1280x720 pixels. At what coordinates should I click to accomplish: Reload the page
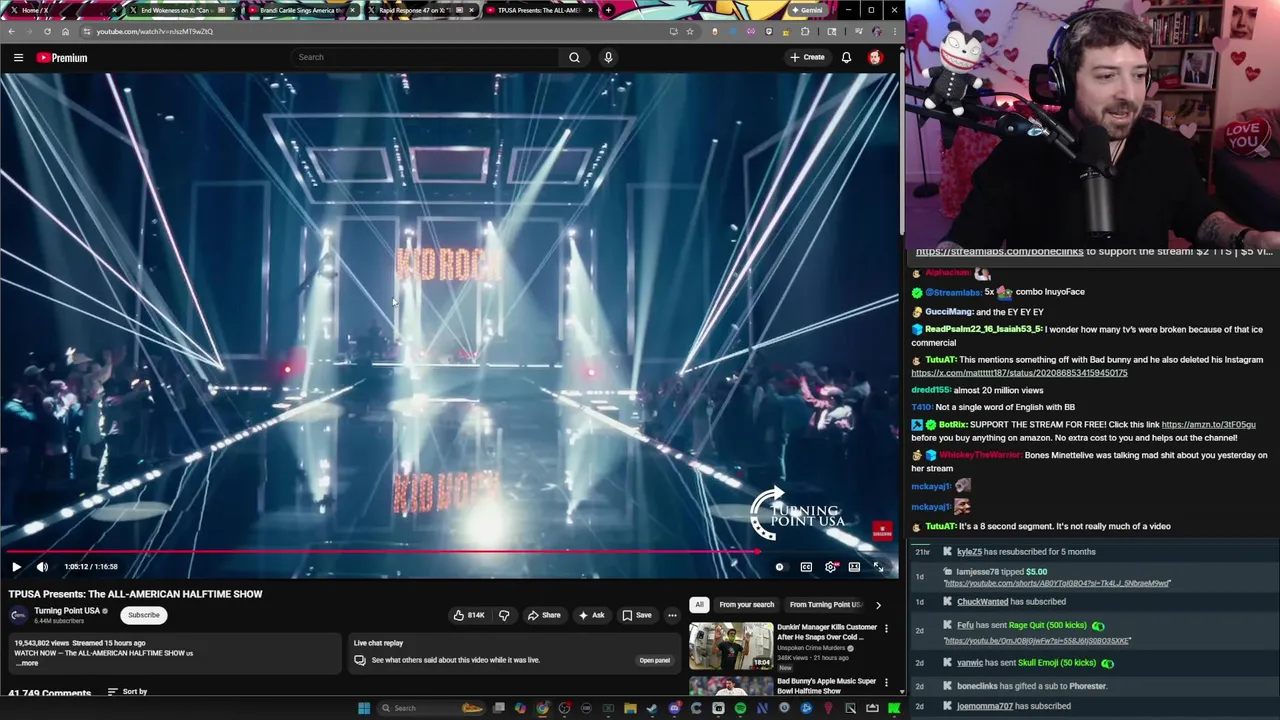(47, 31)
